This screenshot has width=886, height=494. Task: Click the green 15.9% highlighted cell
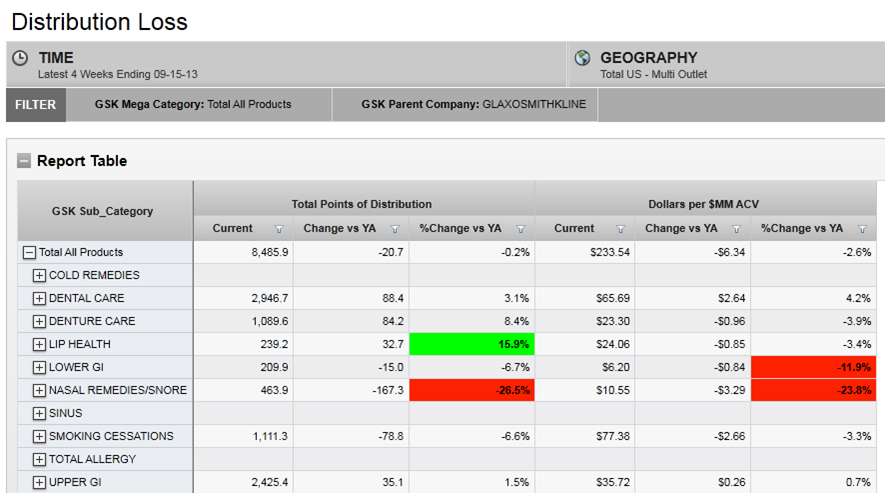472,344
